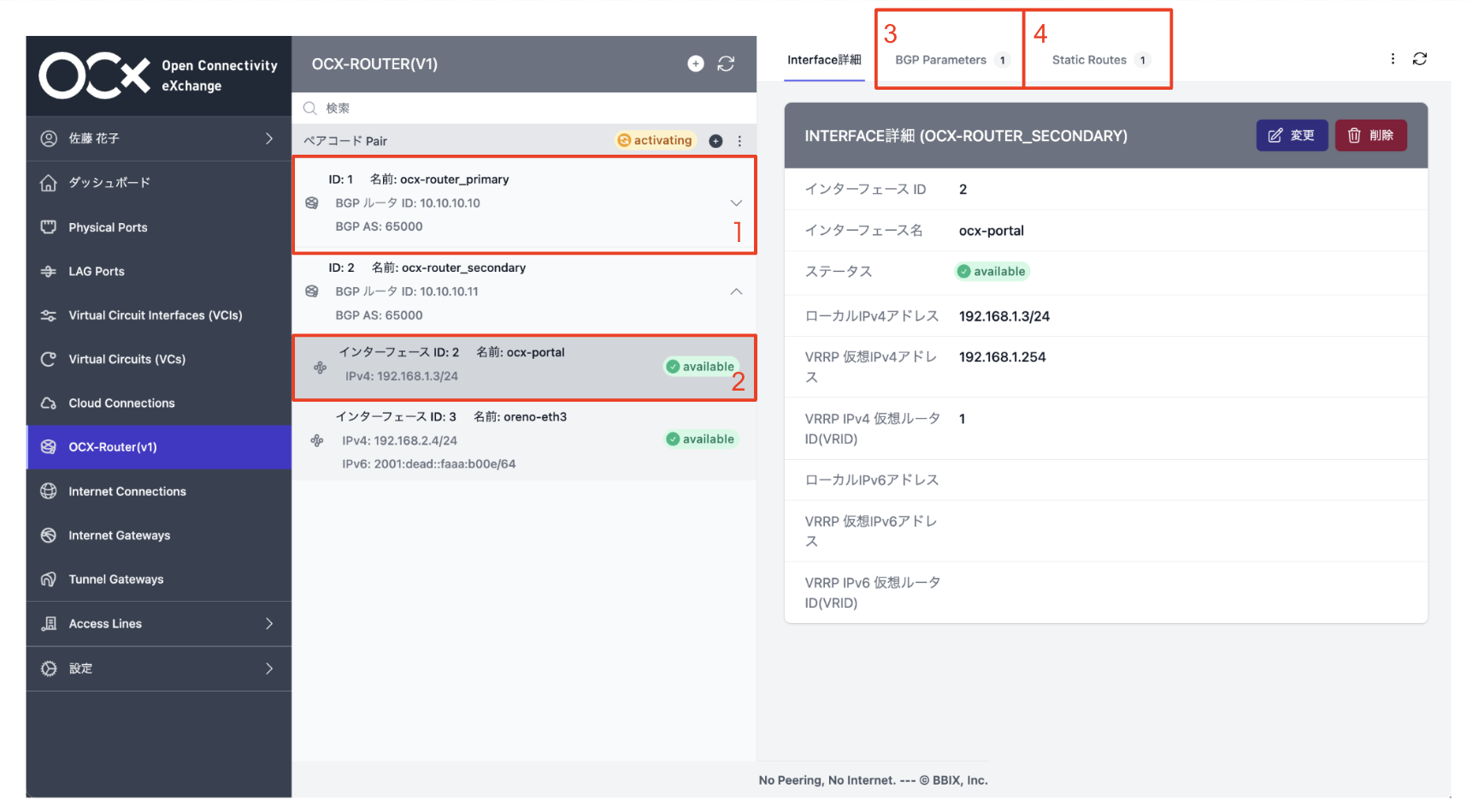The width and height of the screenshot is (1472, 812).
Task: Refresh the Interface詳細 panel
Action: 1420,59
